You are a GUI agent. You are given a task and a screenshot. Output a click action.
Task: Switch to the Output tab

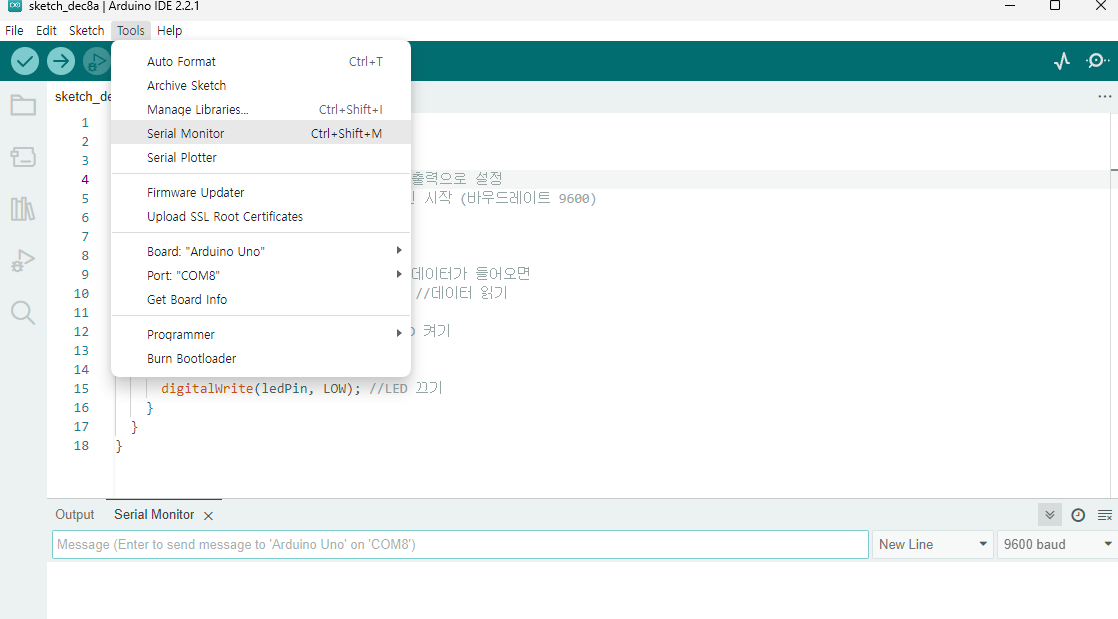(75, 515)
